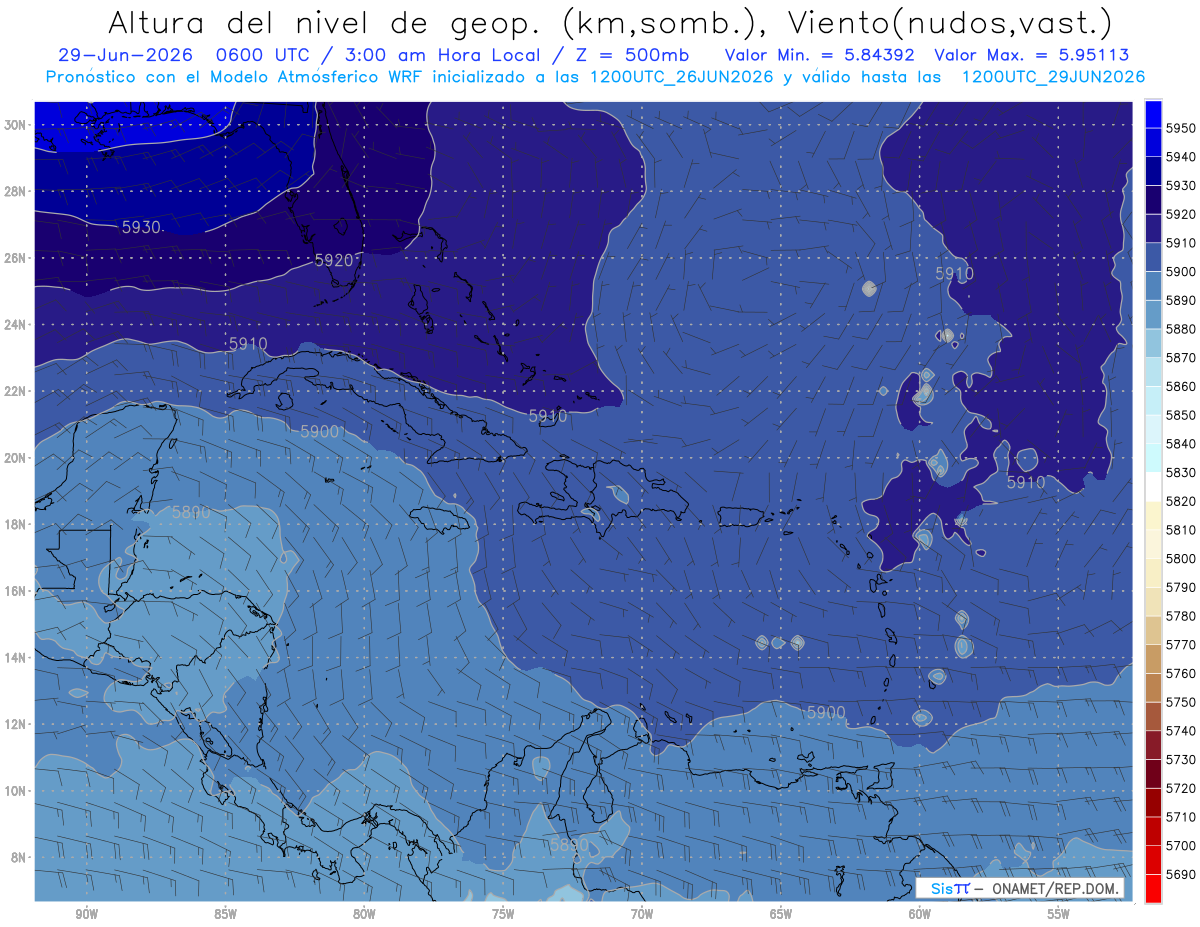Click the 8N latitude axis label
This screenshot has height=927, width=1200.
point(19,857)
